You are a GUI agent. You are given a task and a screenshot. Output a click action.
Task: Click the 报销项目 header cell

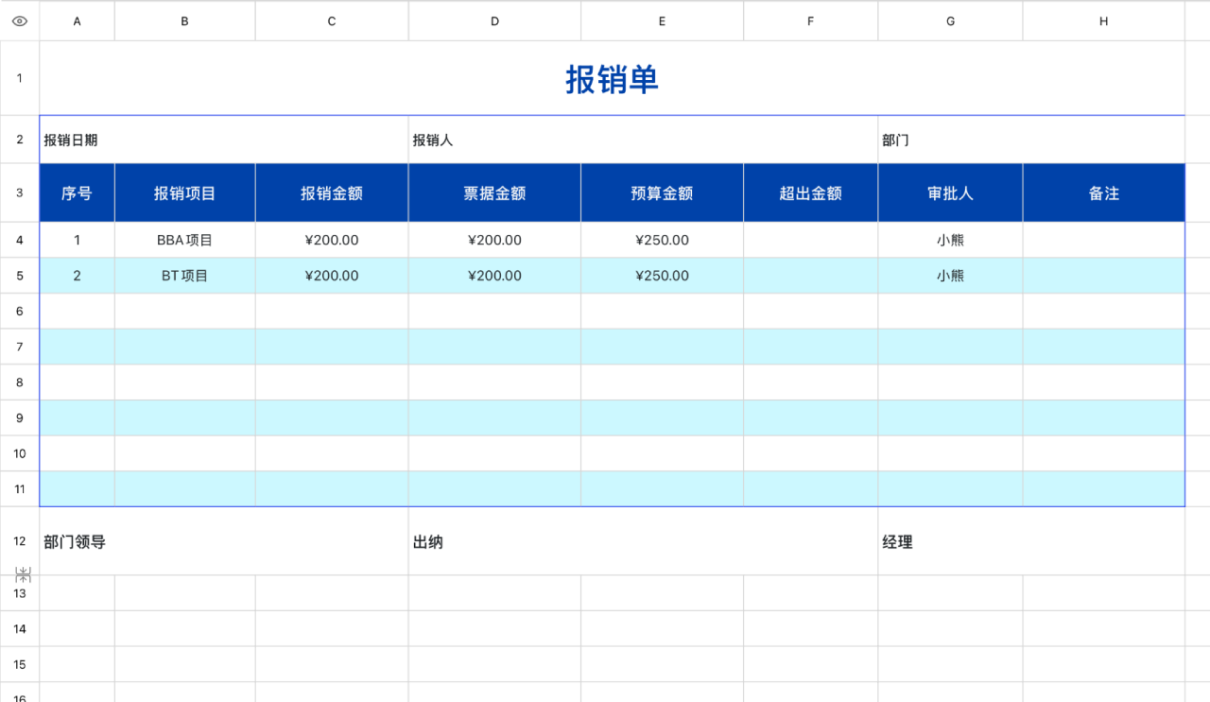[184, 193]
